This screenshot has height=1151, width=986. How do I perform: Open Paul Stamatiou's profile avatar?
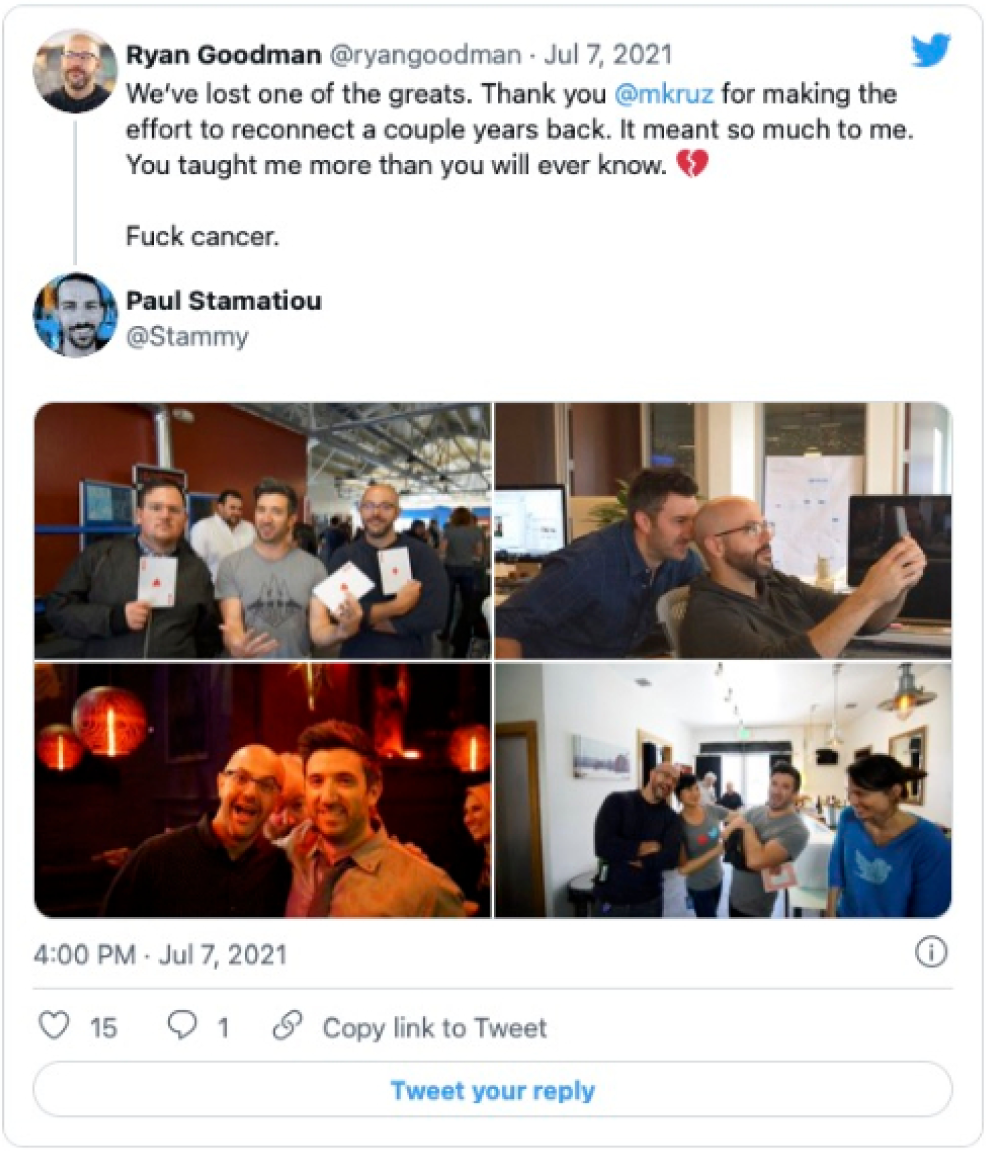point(75,314)
